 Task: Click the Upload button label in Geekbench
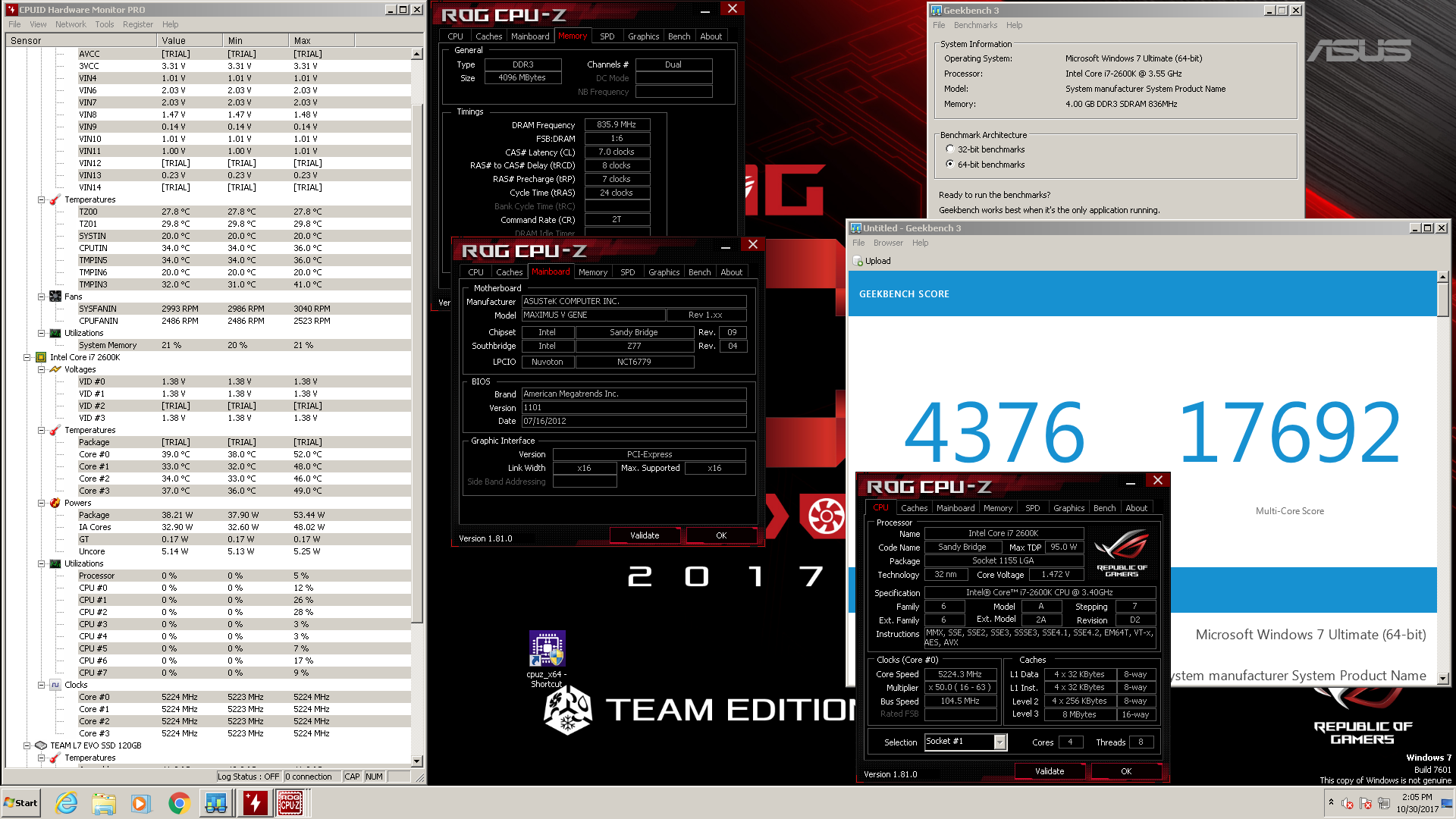(x=878, y=261)
